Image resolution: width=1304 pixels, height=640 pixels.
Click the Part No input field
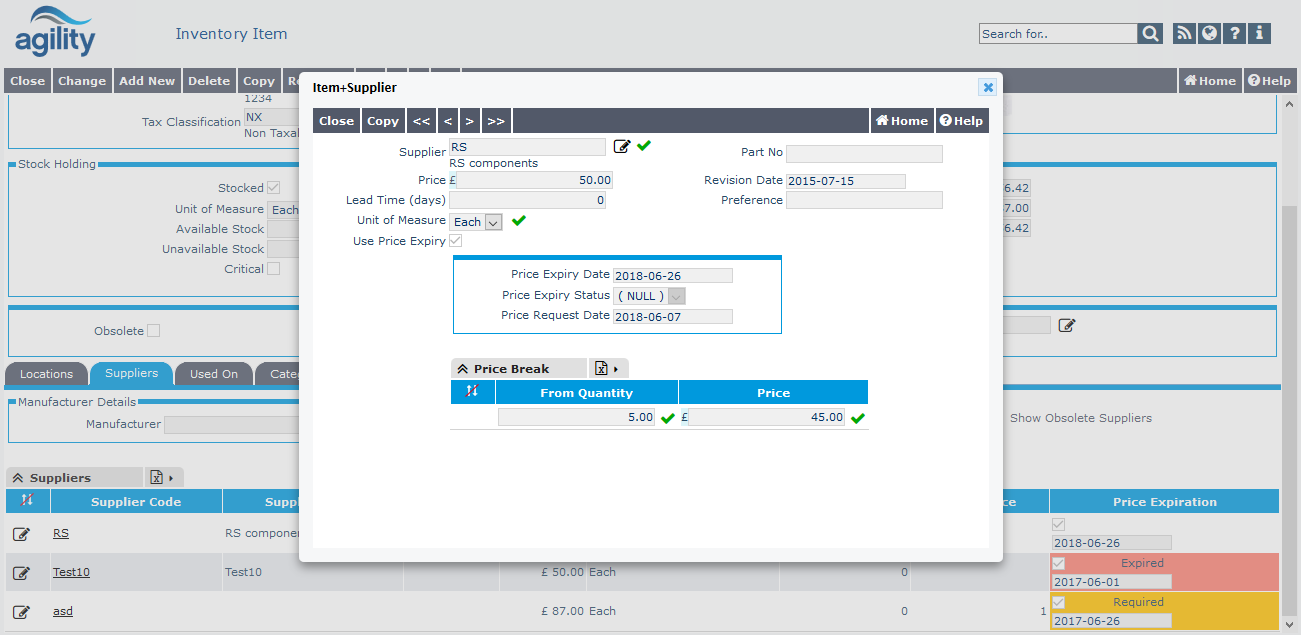864,153
